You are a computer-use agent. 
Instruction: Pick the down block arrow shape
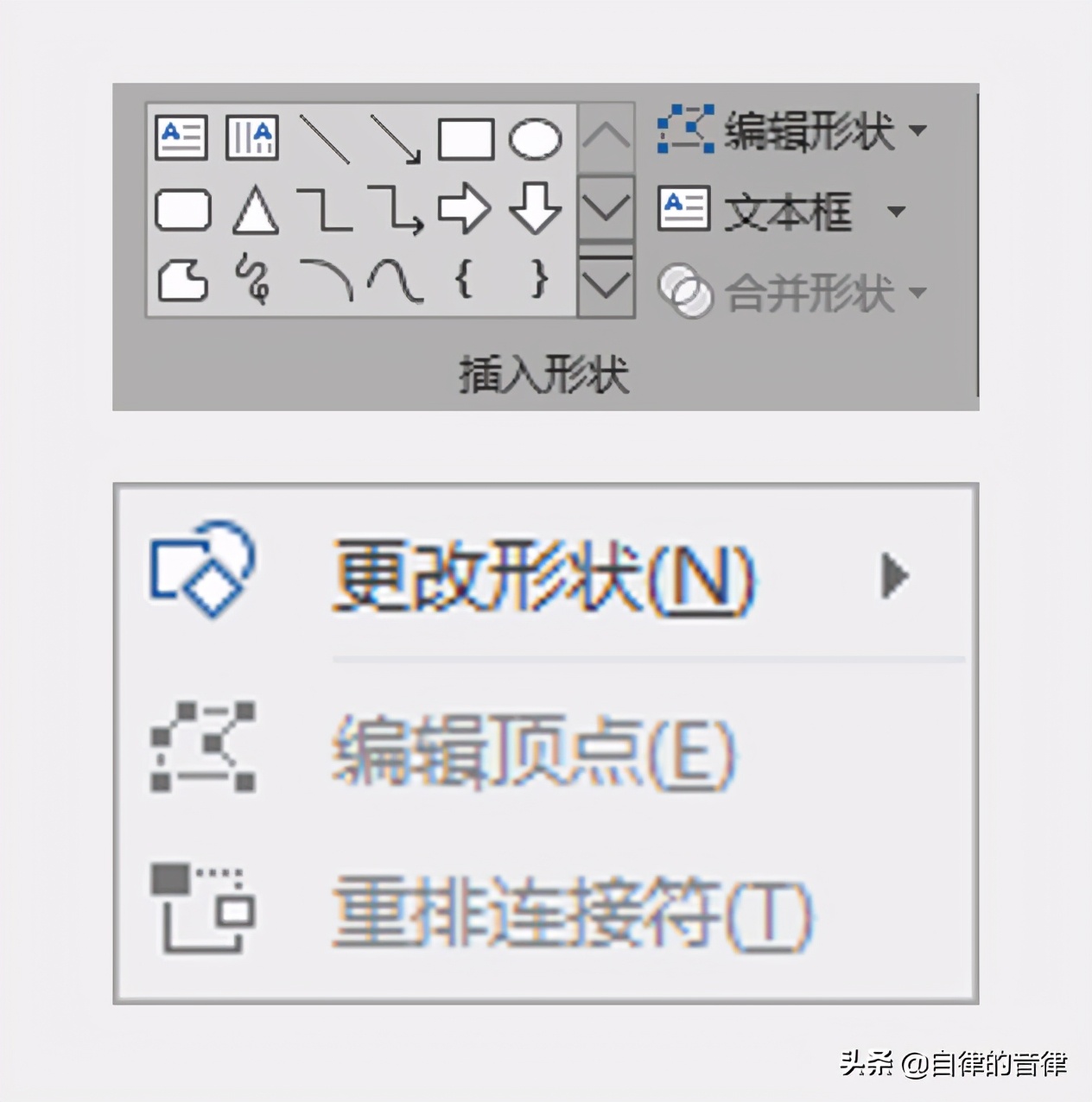pyautogui.click(x=536, y=209)
